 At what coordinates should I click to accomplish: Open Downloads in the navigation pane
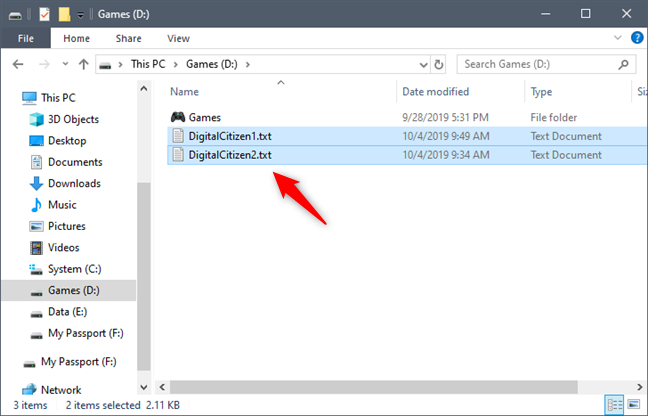tap(74, 183)
